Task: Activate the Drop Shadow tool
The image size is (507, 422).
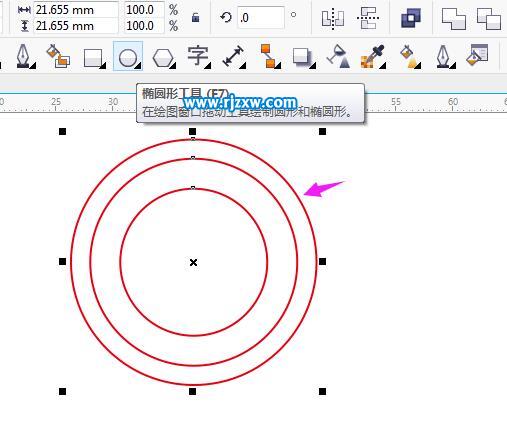Action: 302,57
